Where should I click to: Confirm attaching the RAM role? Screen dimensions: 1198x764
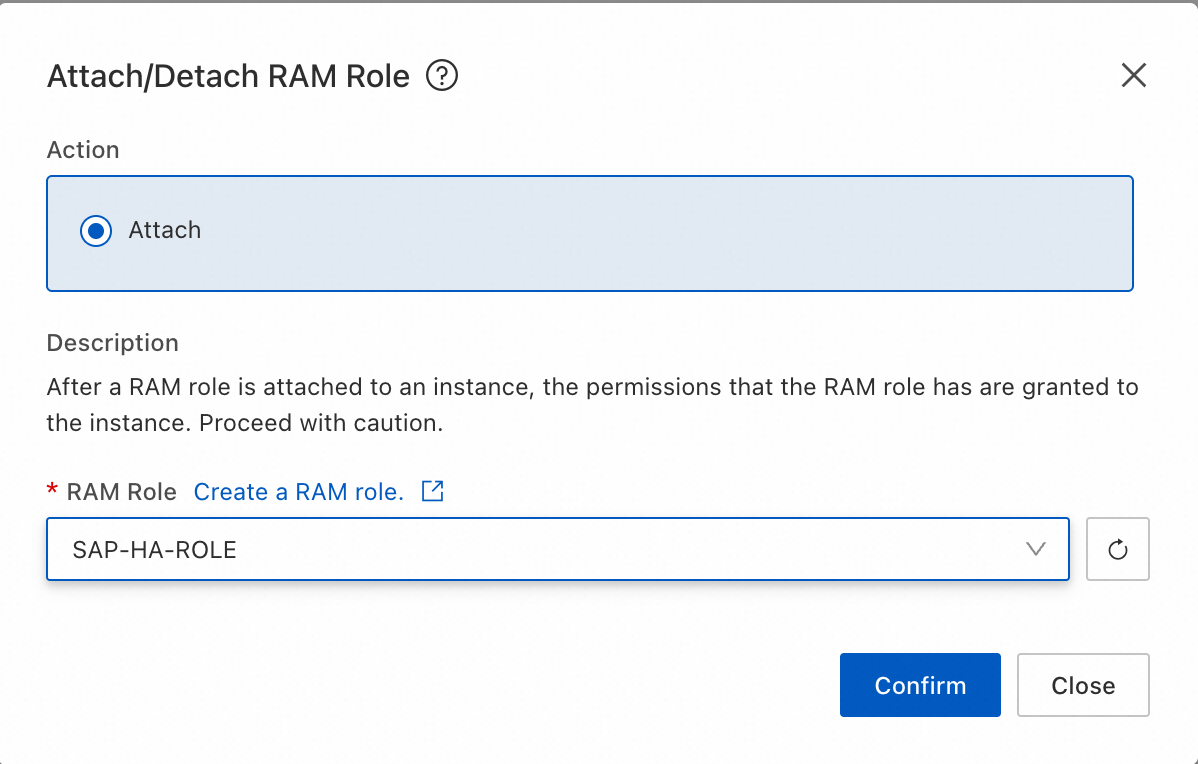(920, 685)
